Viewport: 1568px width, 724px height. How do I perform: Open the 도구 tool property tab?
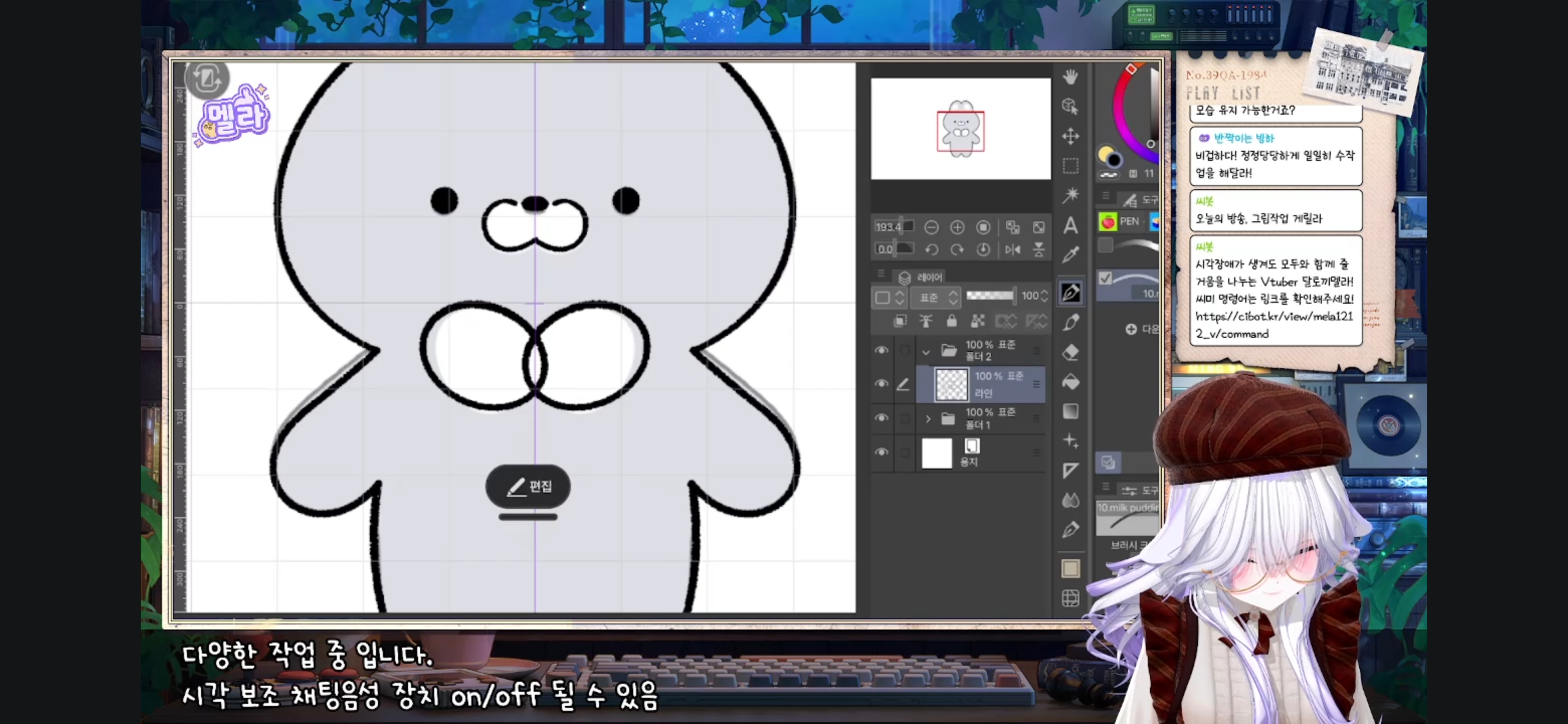[x=1139, y=490]
